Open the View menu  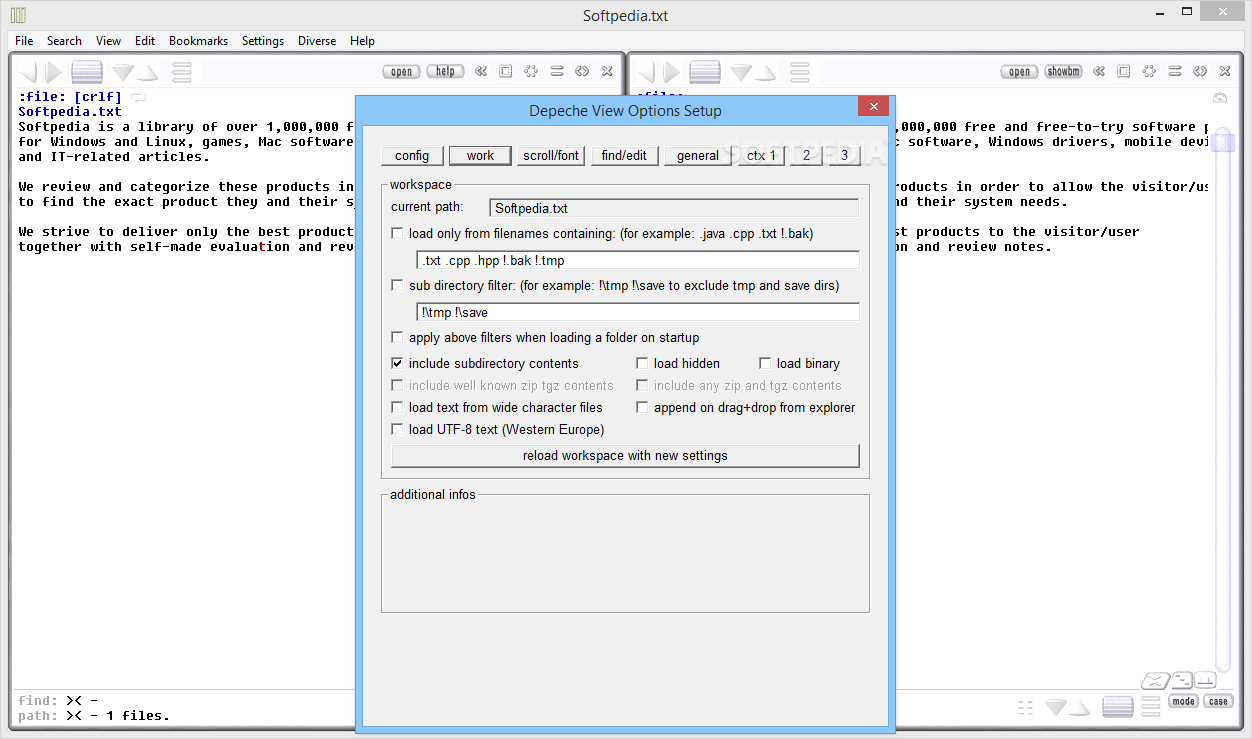108,41
